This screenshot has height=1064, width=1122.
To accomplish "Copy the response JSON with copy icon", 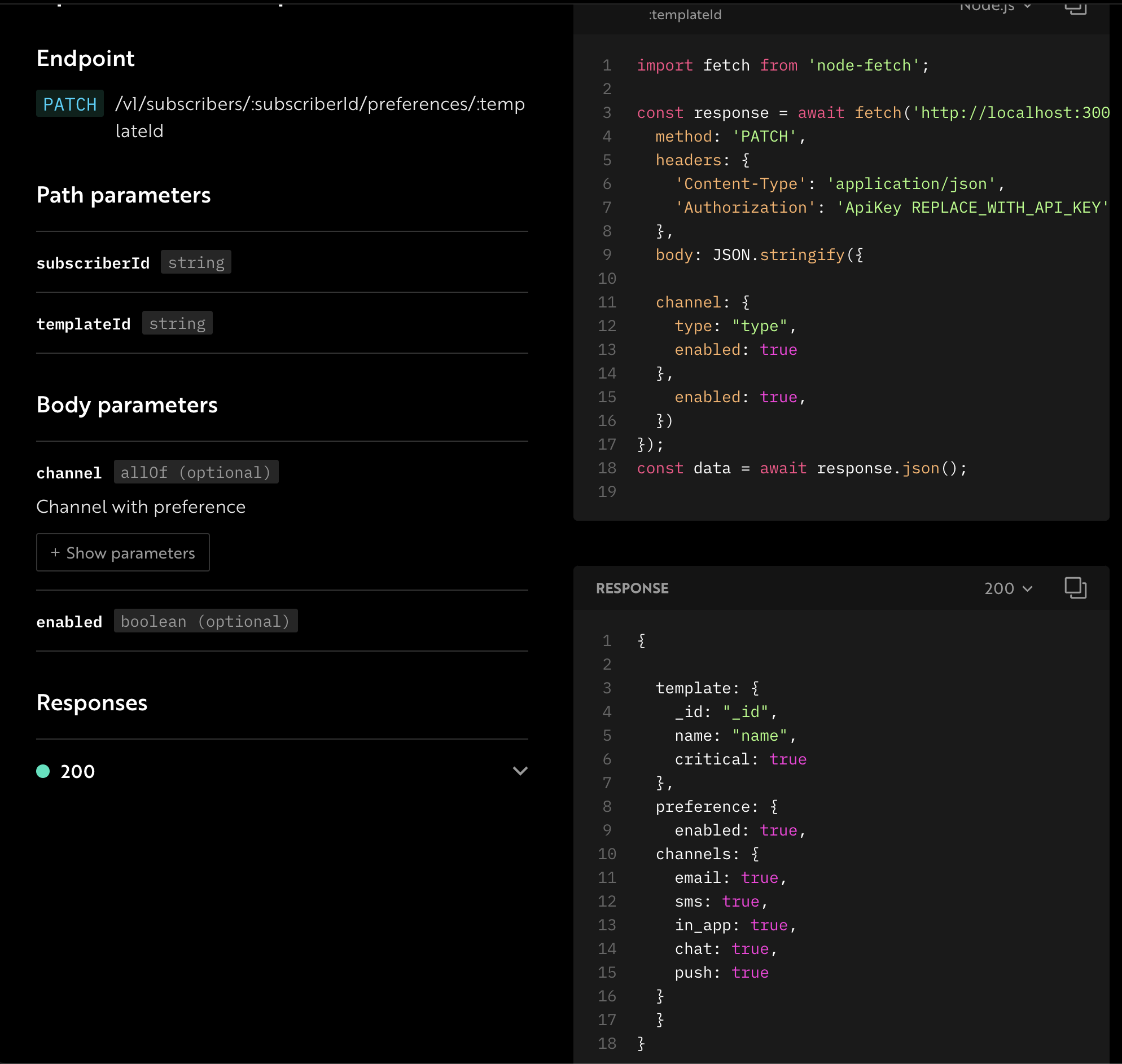I will click(x=1075, y=588).
